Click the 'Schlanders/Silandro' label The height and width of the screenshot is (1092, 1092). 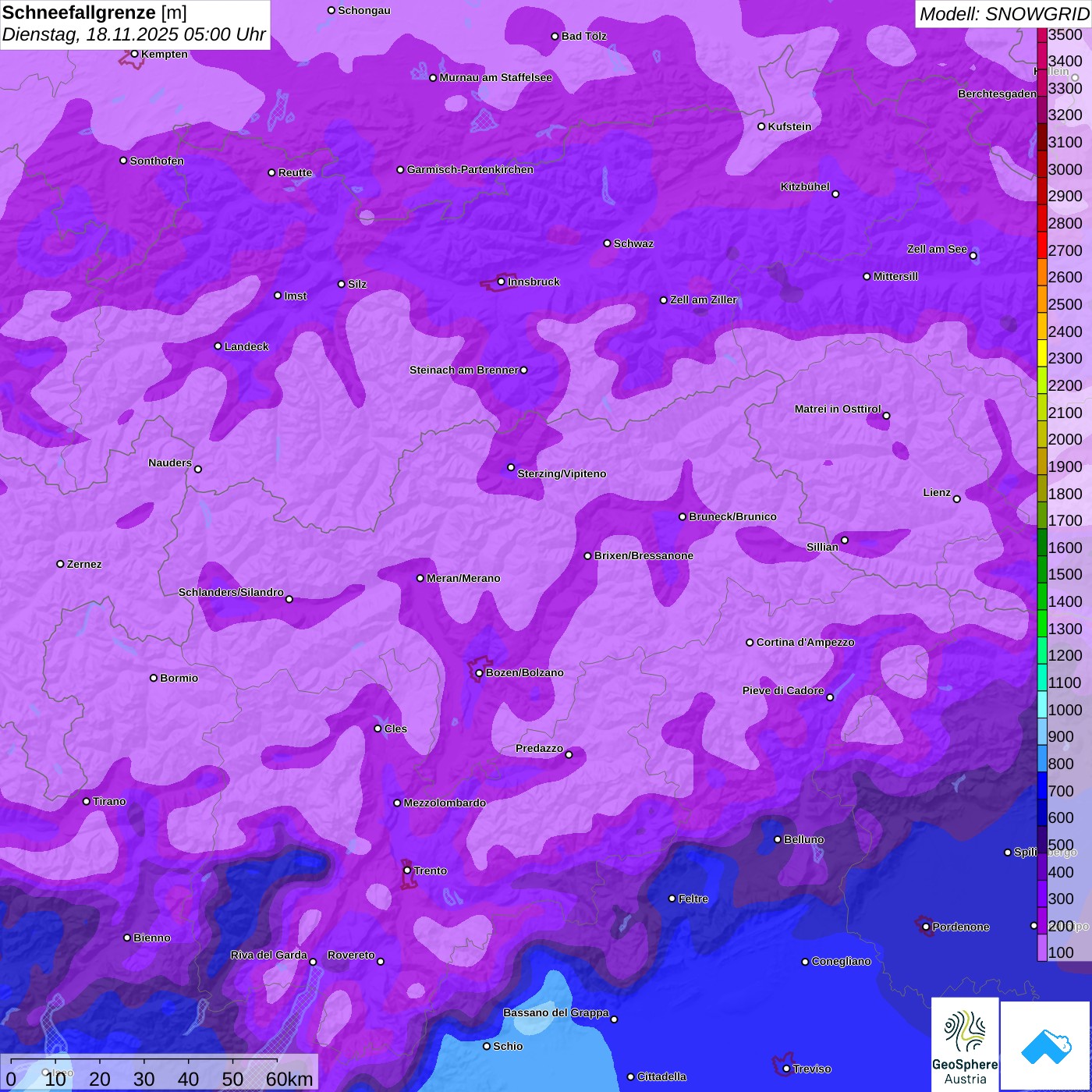(231, 592)
